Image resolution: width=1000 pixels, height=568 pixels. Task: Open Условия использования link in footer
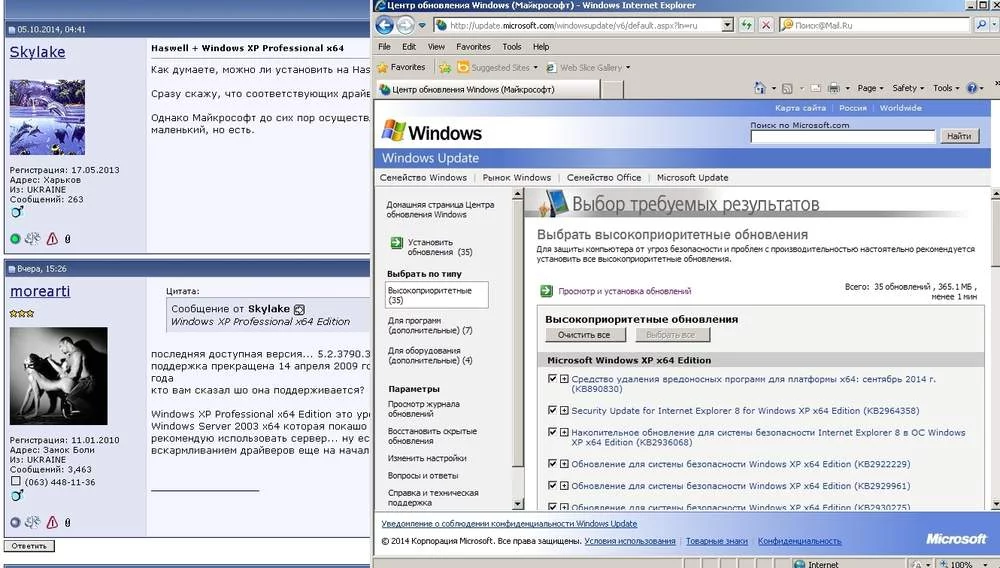[629, 541]
